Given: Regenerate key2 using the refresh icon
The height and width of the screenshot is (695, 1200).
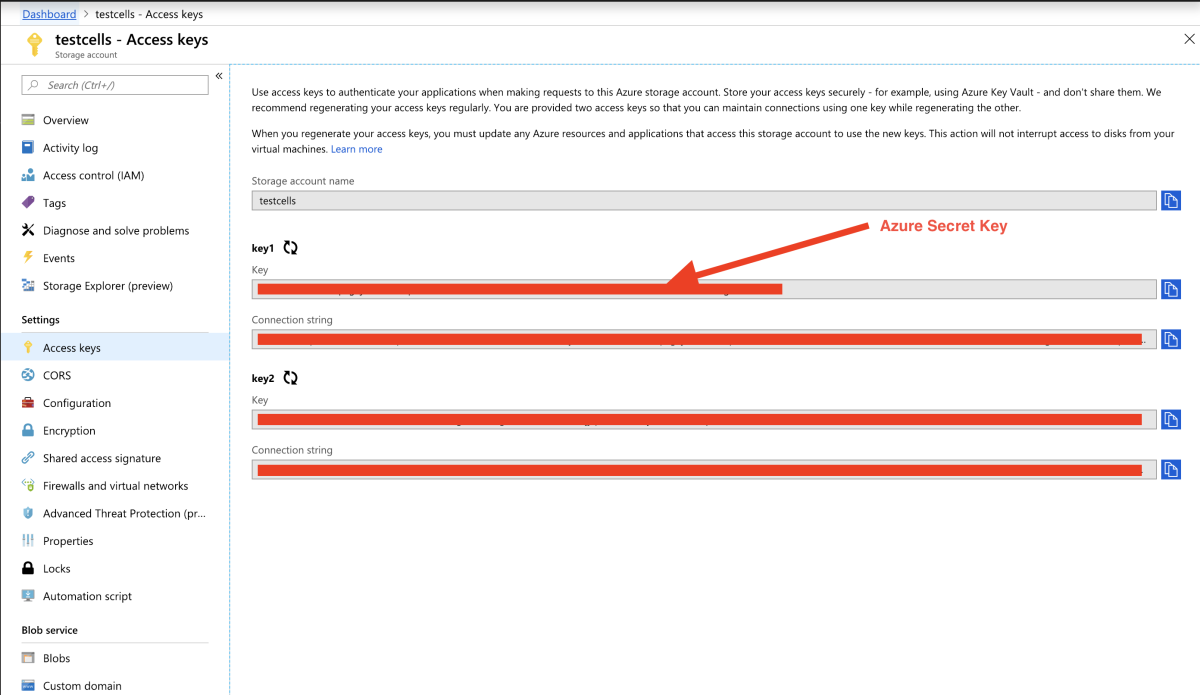Looking at the screenshot, I should coord(290,378).
